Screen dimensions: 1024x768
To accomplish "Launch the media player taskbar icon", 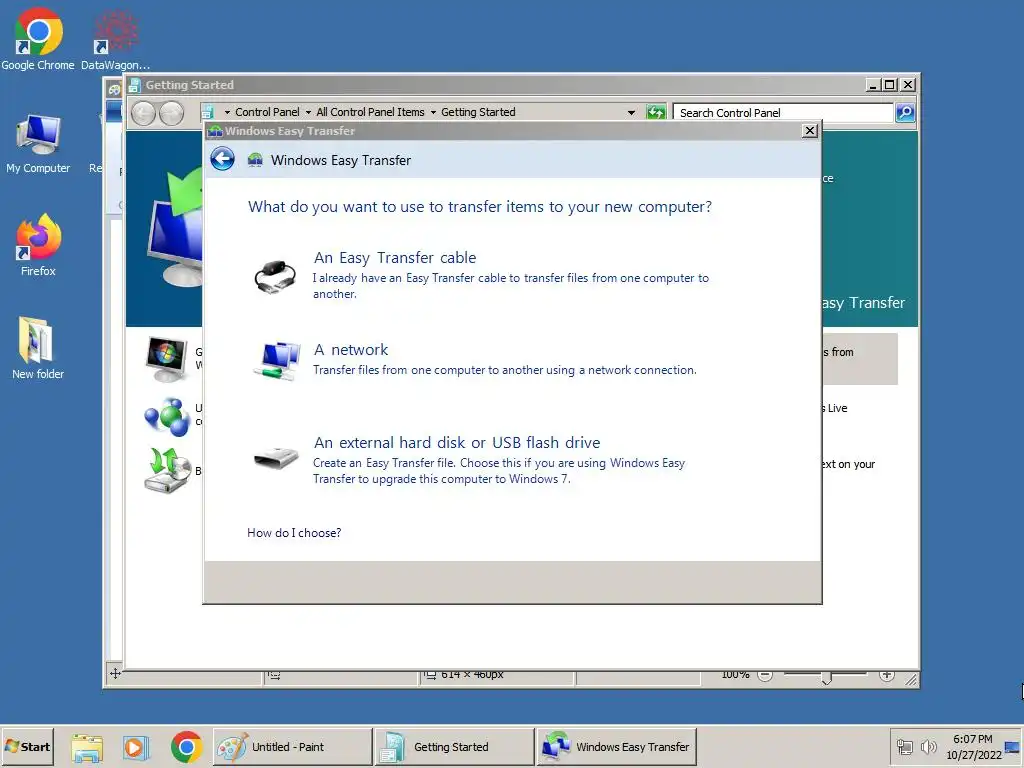I will [135, 747].
